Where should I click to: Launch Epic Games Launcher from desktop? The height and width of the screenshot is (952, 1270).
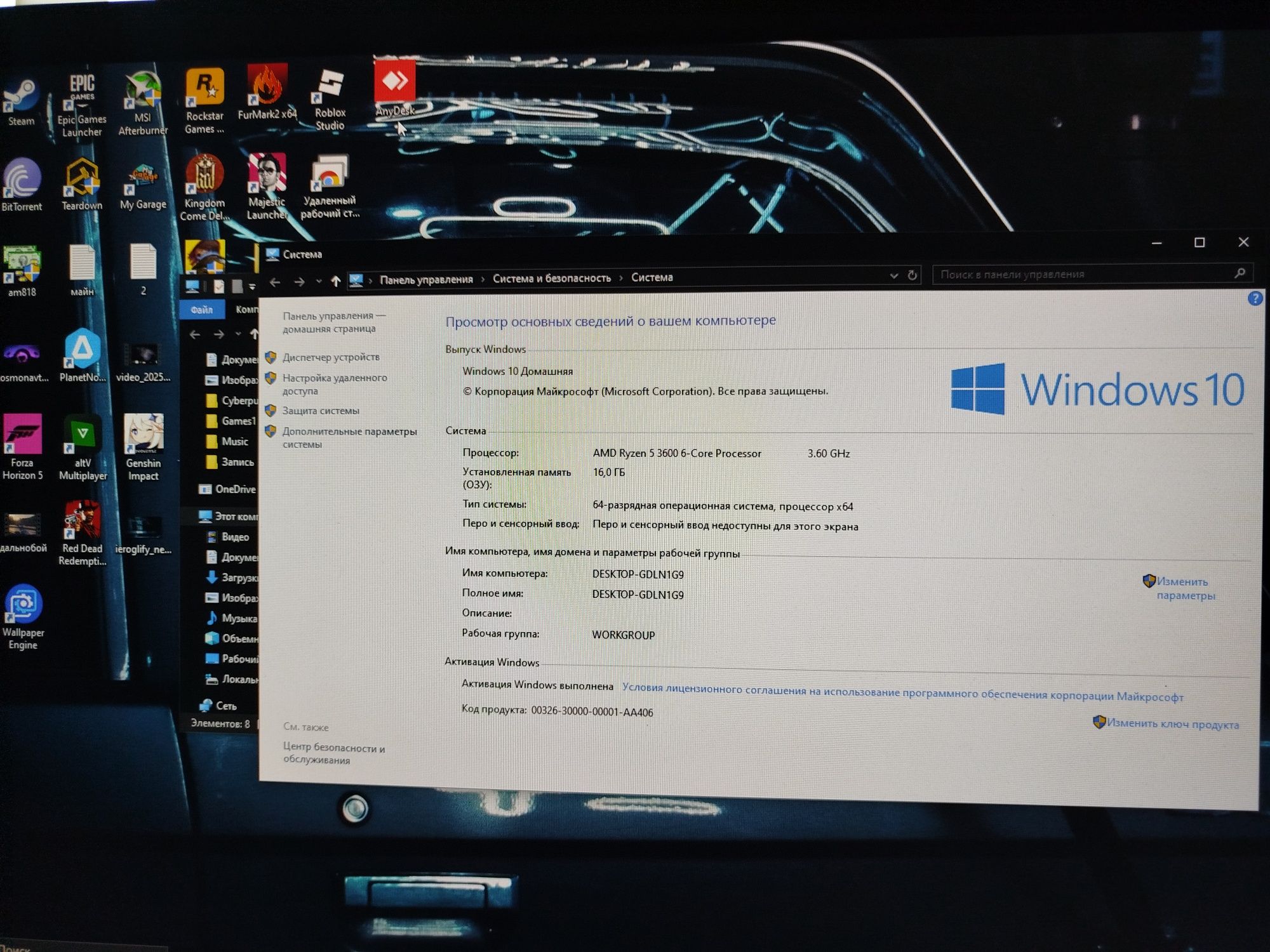pos(82,105)
